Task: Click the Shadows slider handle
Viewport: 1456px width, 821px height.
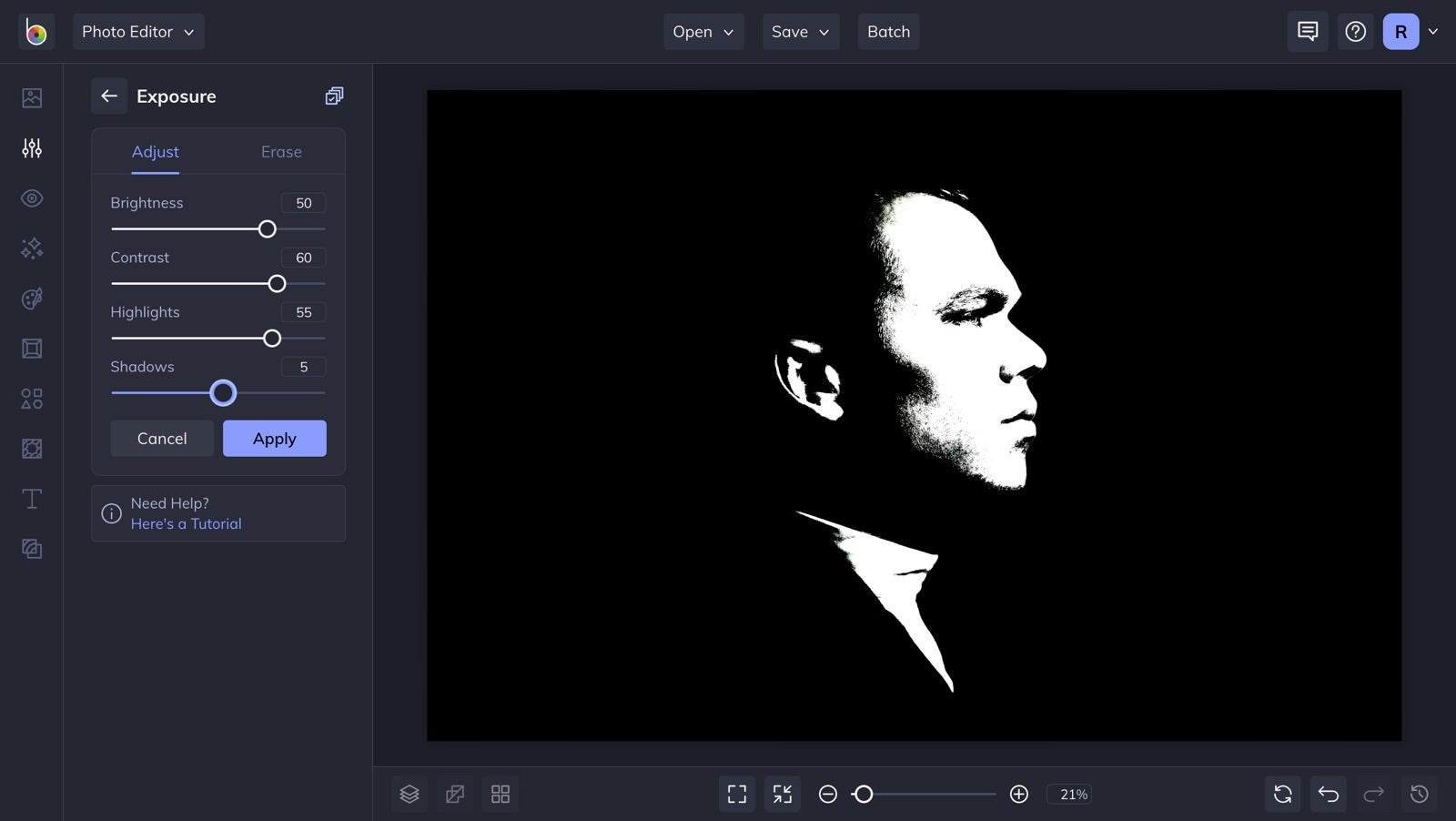Action: pos(223,393)
